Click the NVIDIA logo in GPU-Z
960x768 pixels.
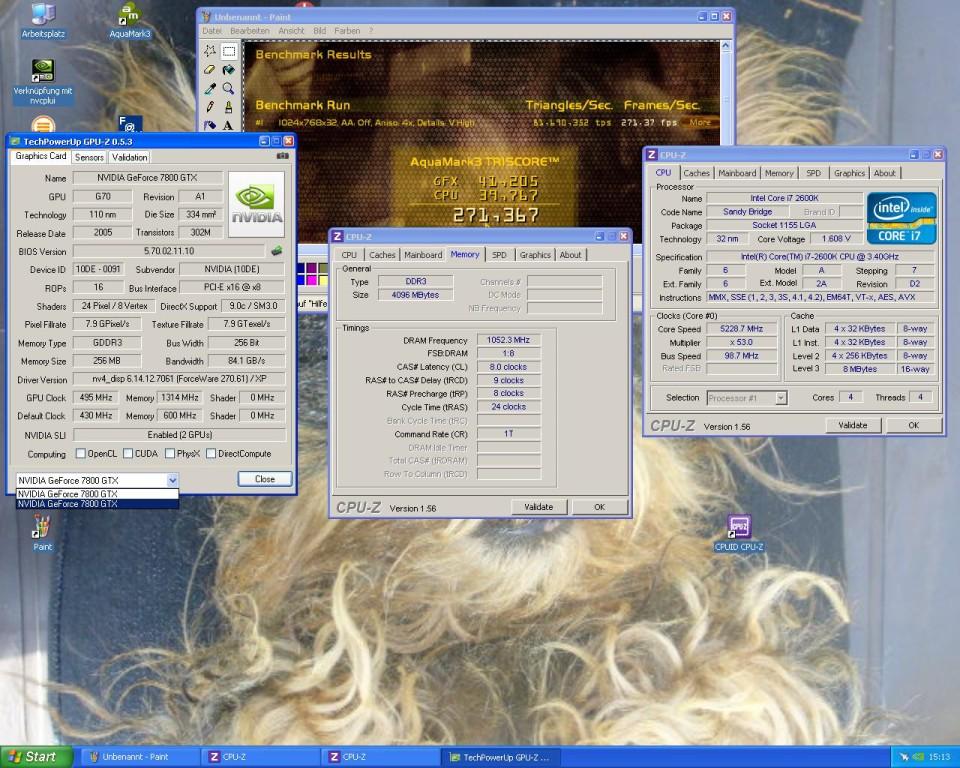coord(257,204)
